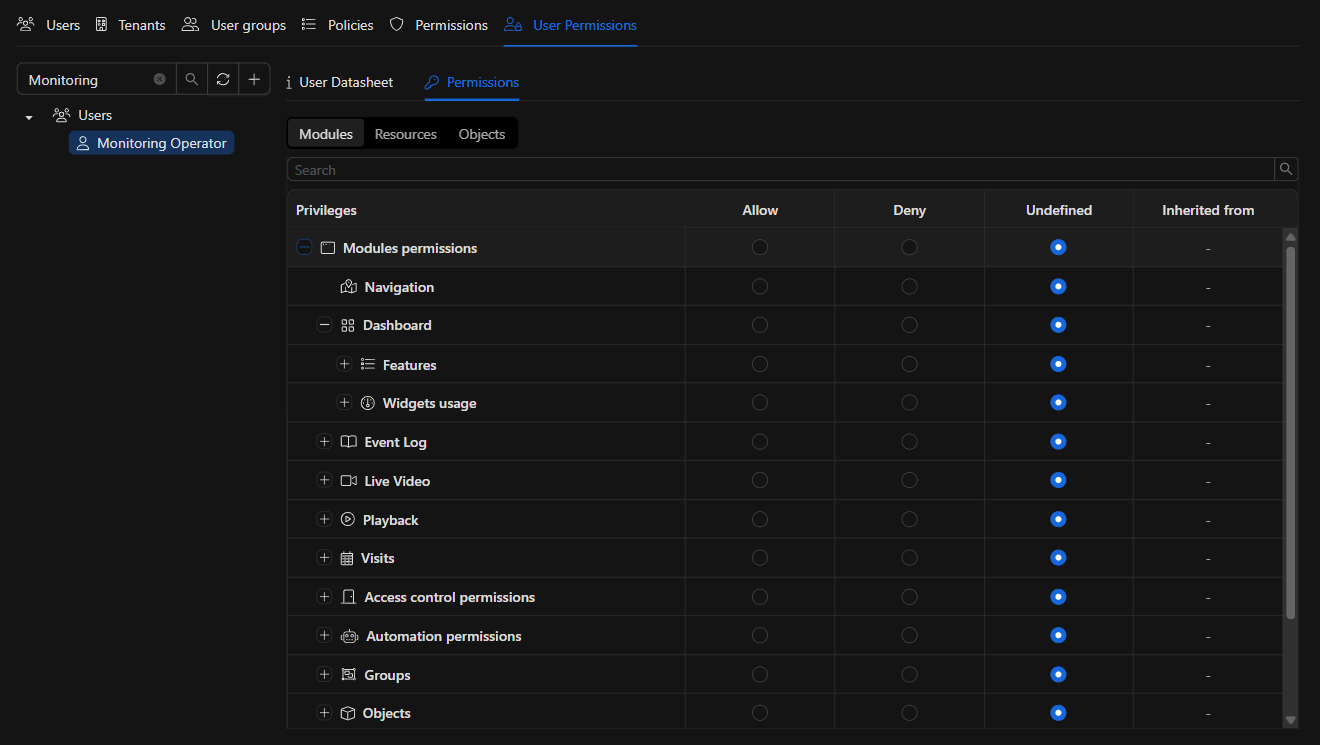The width and height of the screenshot is (1320, 745).
Task: Switch to the Resources sub-tab
Action: coord(406,134)
